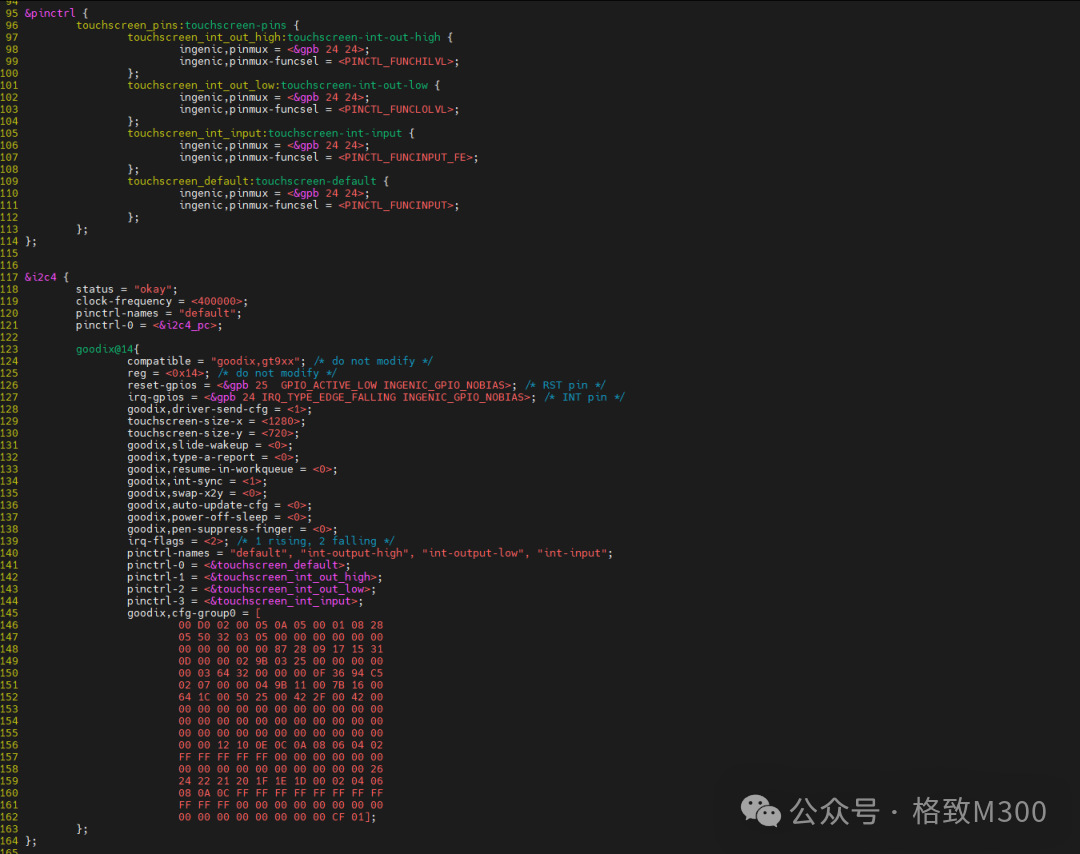The height and width of the screenshot is (854, 1080).
Task: Click 'touchscreen_int_input' node label on line 105
Action: [x=195, y=133]
